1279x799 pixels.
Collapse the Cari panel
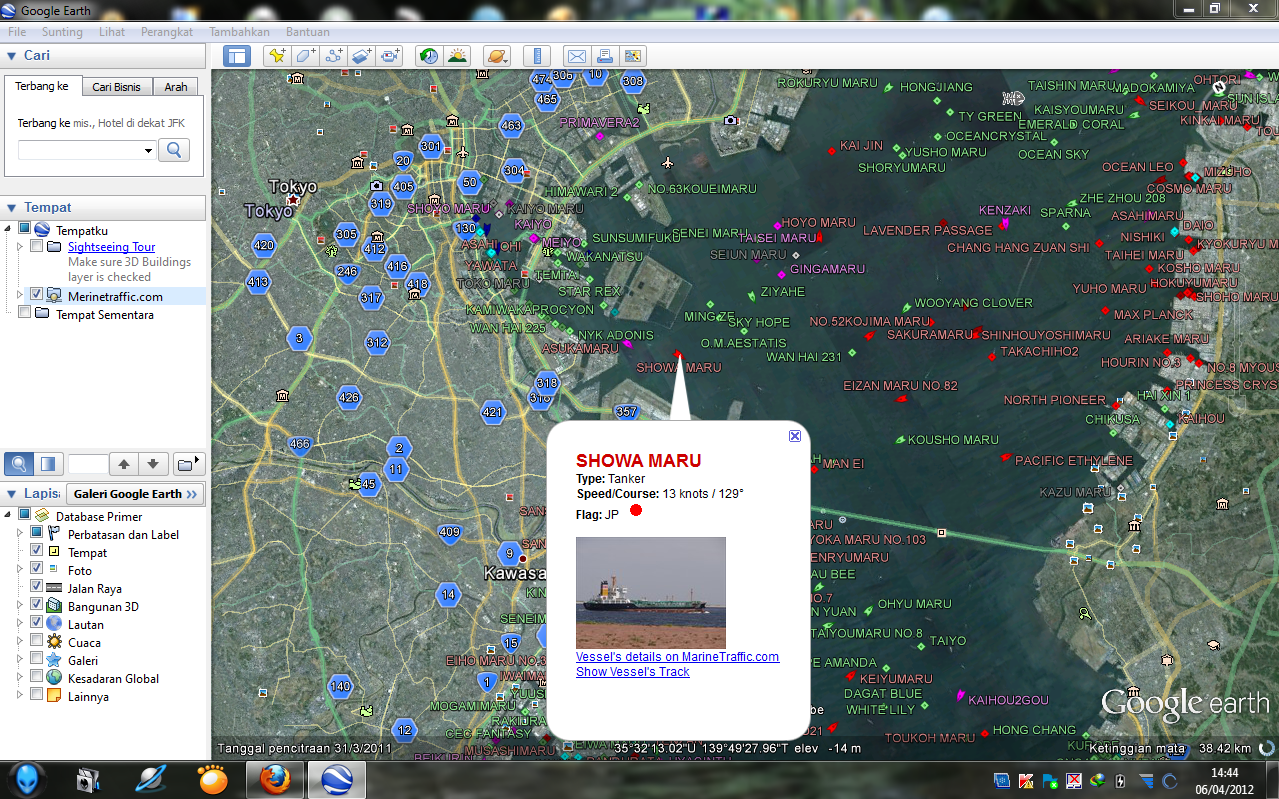tap(12, 56)
